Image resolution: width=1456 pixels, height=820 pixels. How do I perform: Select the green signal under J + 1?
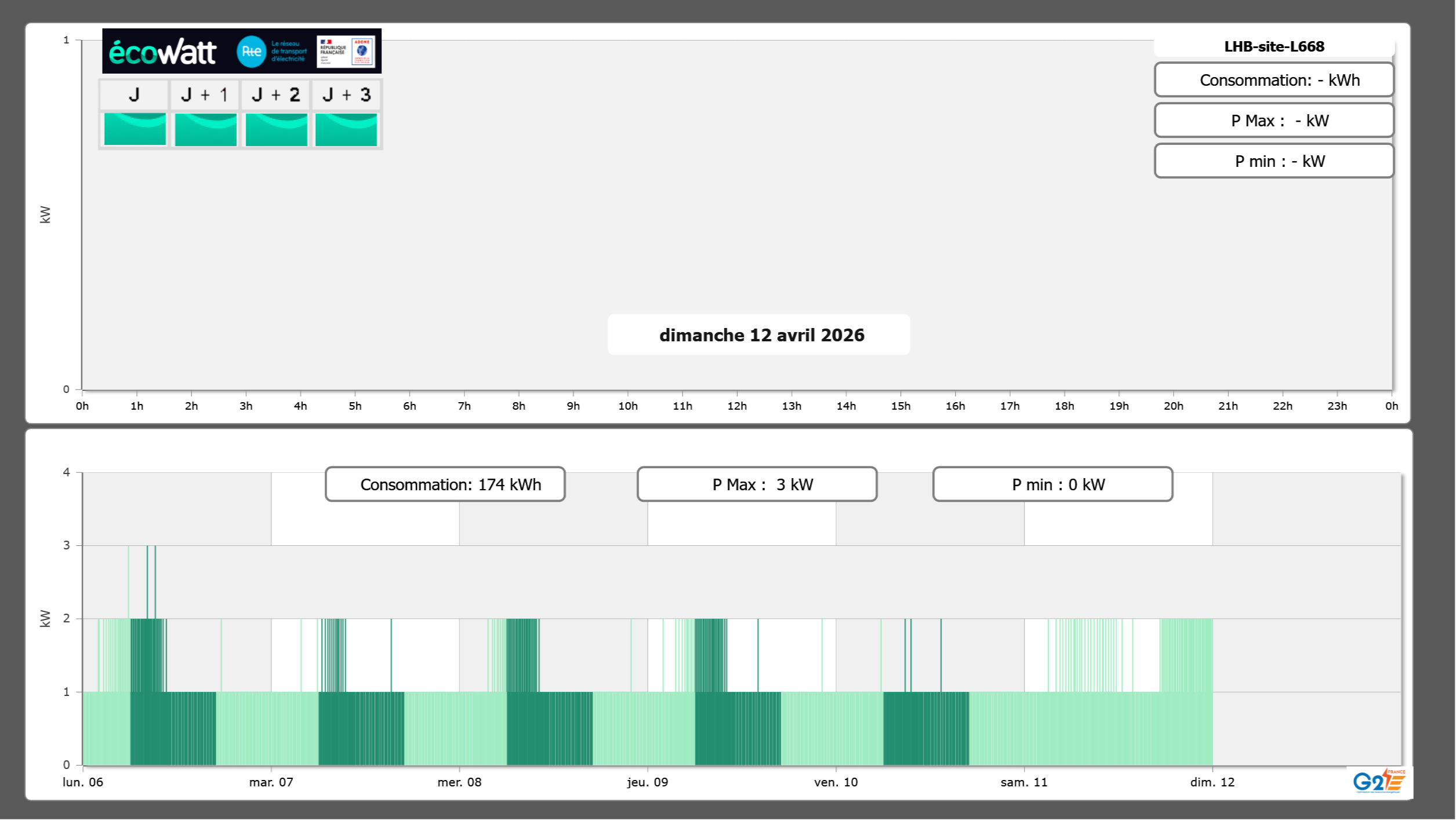click(x=206, y=129)
